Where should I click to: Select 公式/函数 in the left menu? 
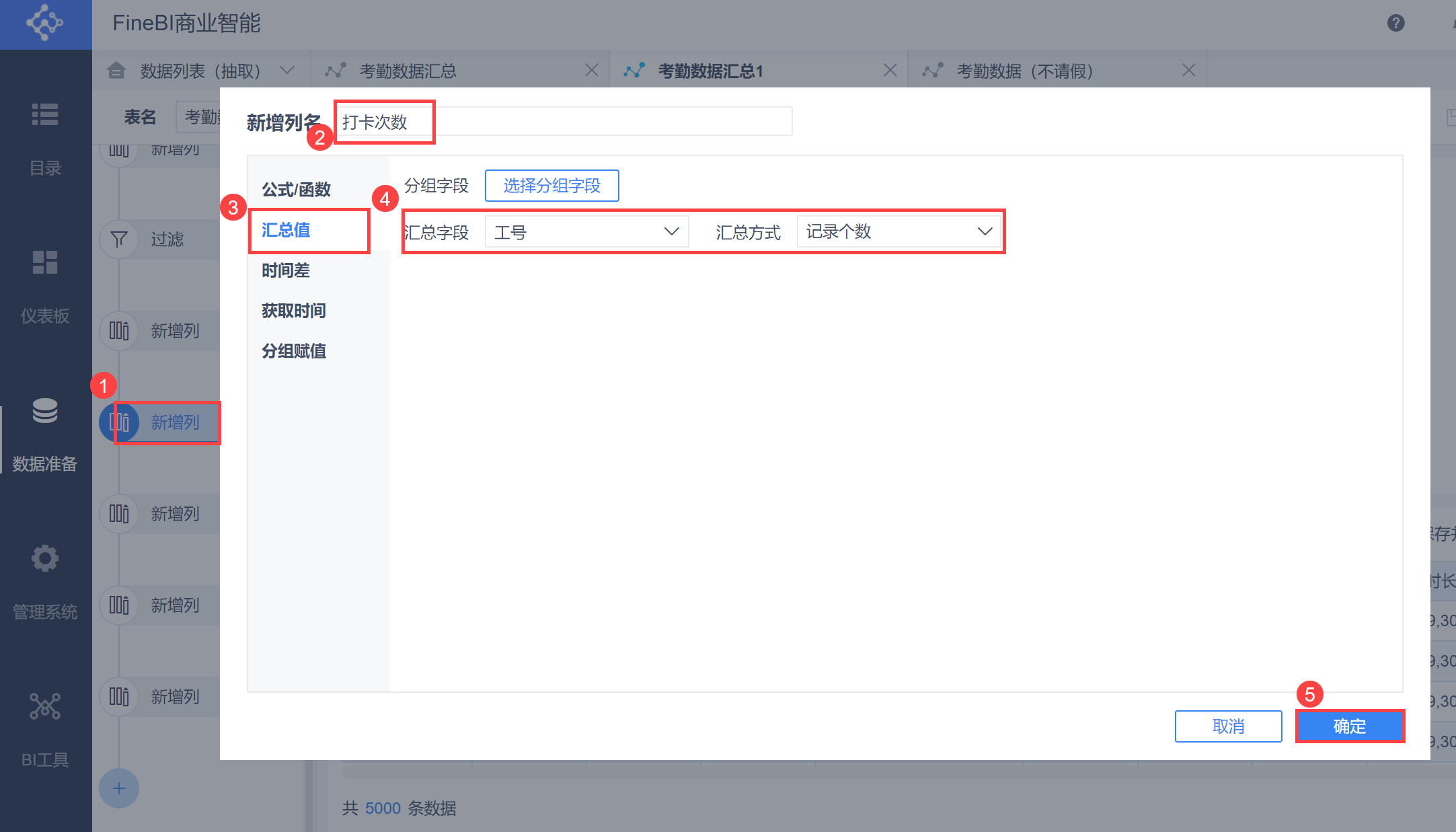click(296, 190)
